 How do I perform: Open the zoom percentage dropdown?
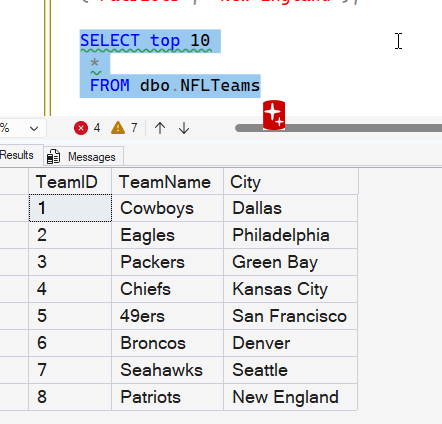[x=34, y=128]
